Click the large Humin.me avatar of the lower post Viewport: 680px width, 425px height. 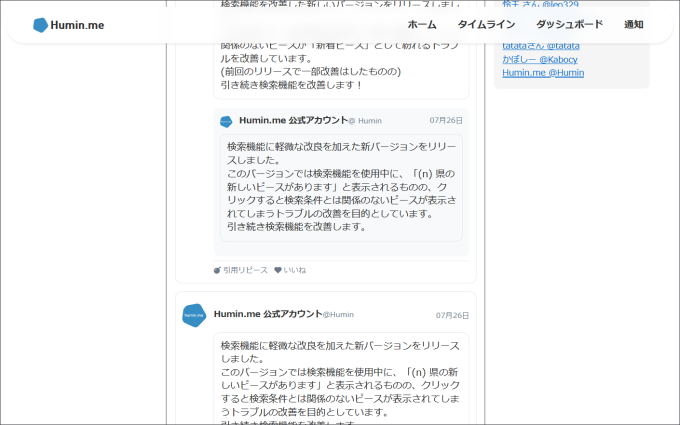194,315
